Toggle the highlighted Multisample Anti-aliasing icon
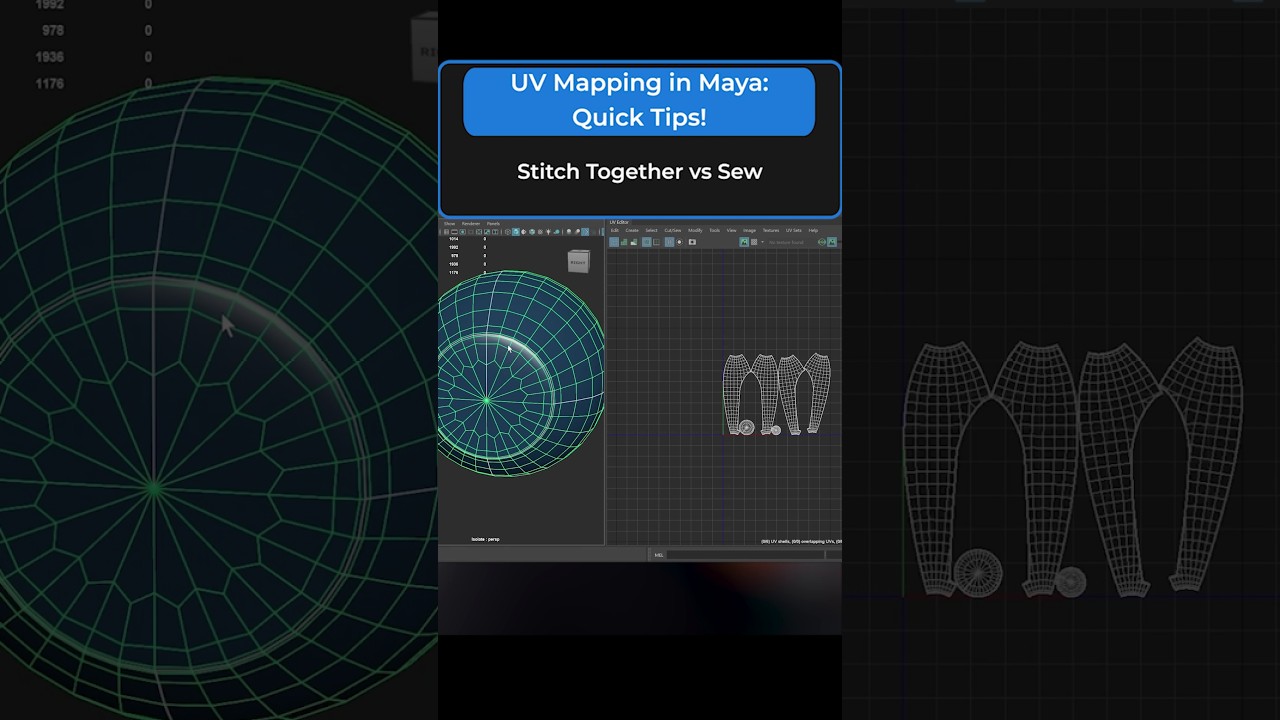The height and width of the screenshot is (720, 1280). tap(585, 232)
